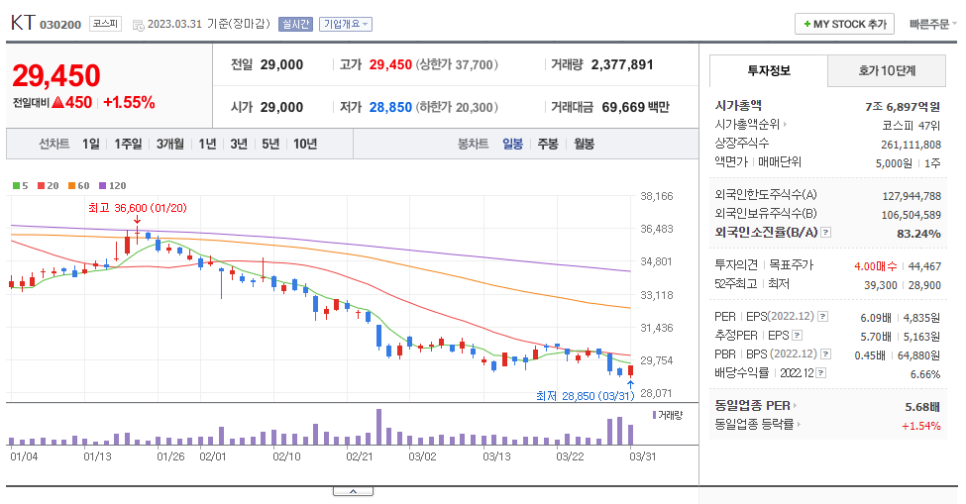Click the 최고 36,600 (01/20) chart marker
The image size is (966, 504).
(x=137, y=208)
